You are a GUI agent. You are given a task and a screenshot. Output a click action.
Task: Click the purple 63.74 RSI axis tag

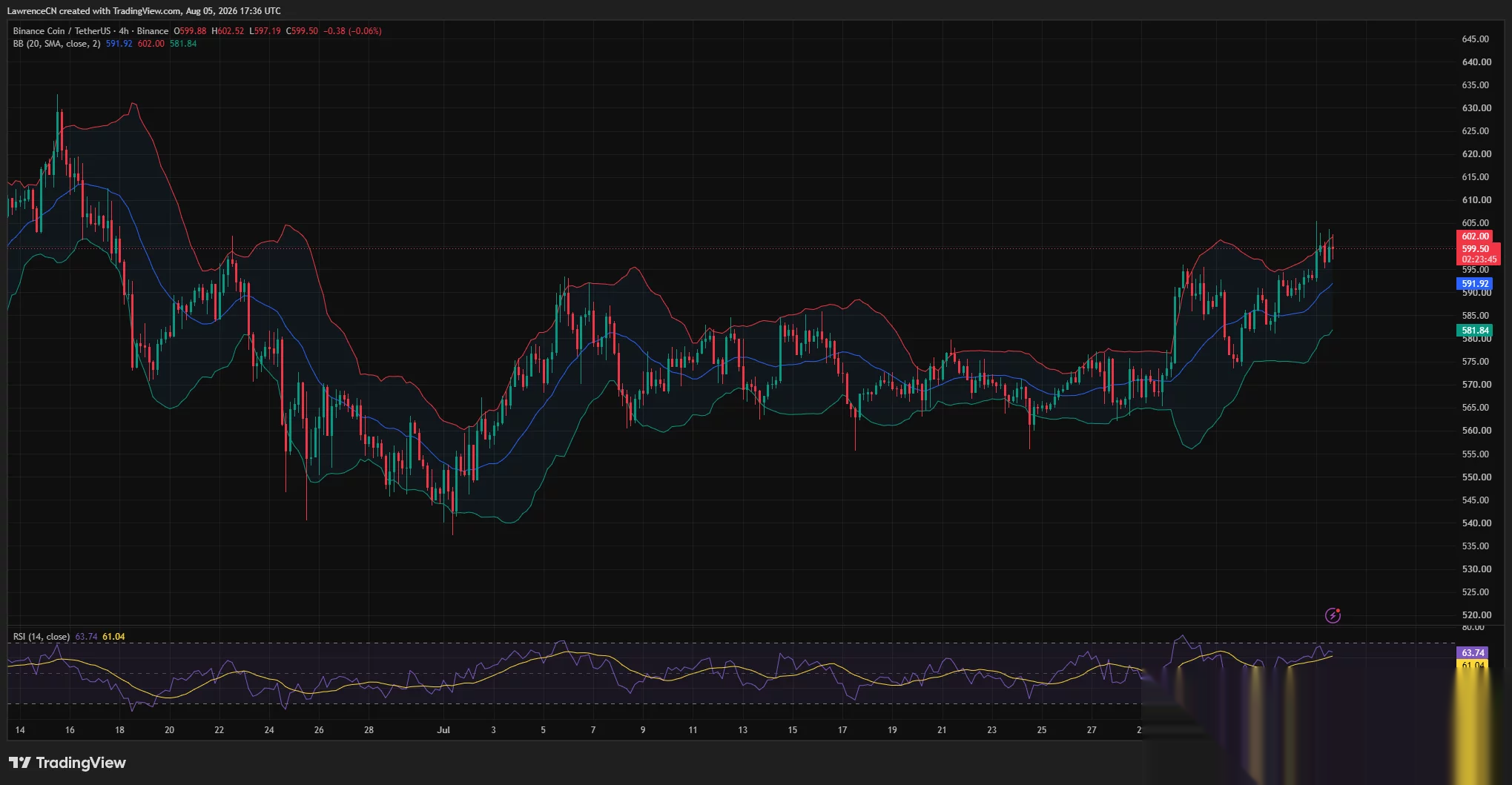coord(1473,653)
